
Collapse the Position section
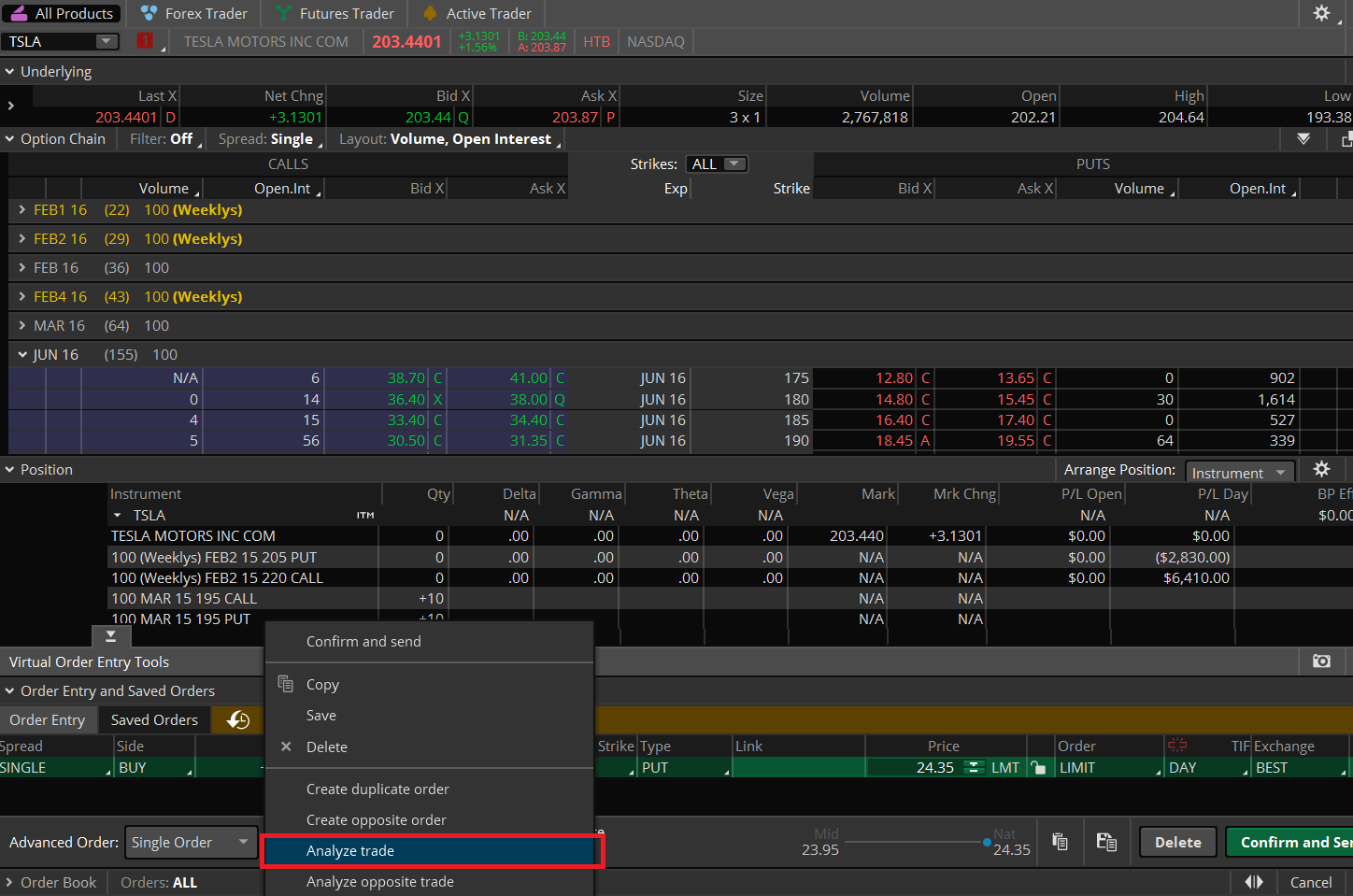(10, 469)
